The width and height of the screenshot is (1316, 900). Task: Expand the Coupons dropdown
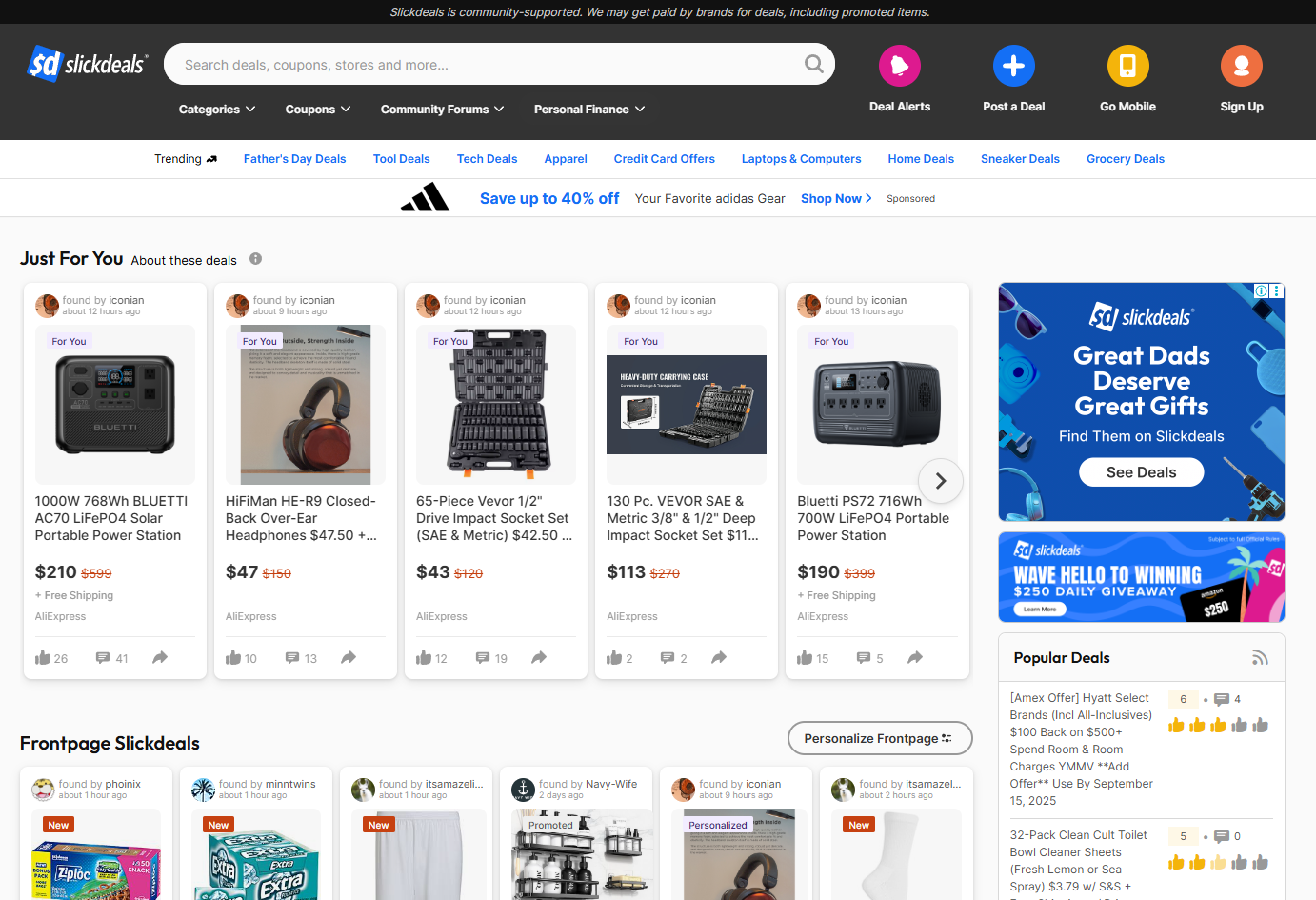coord(318,110)
